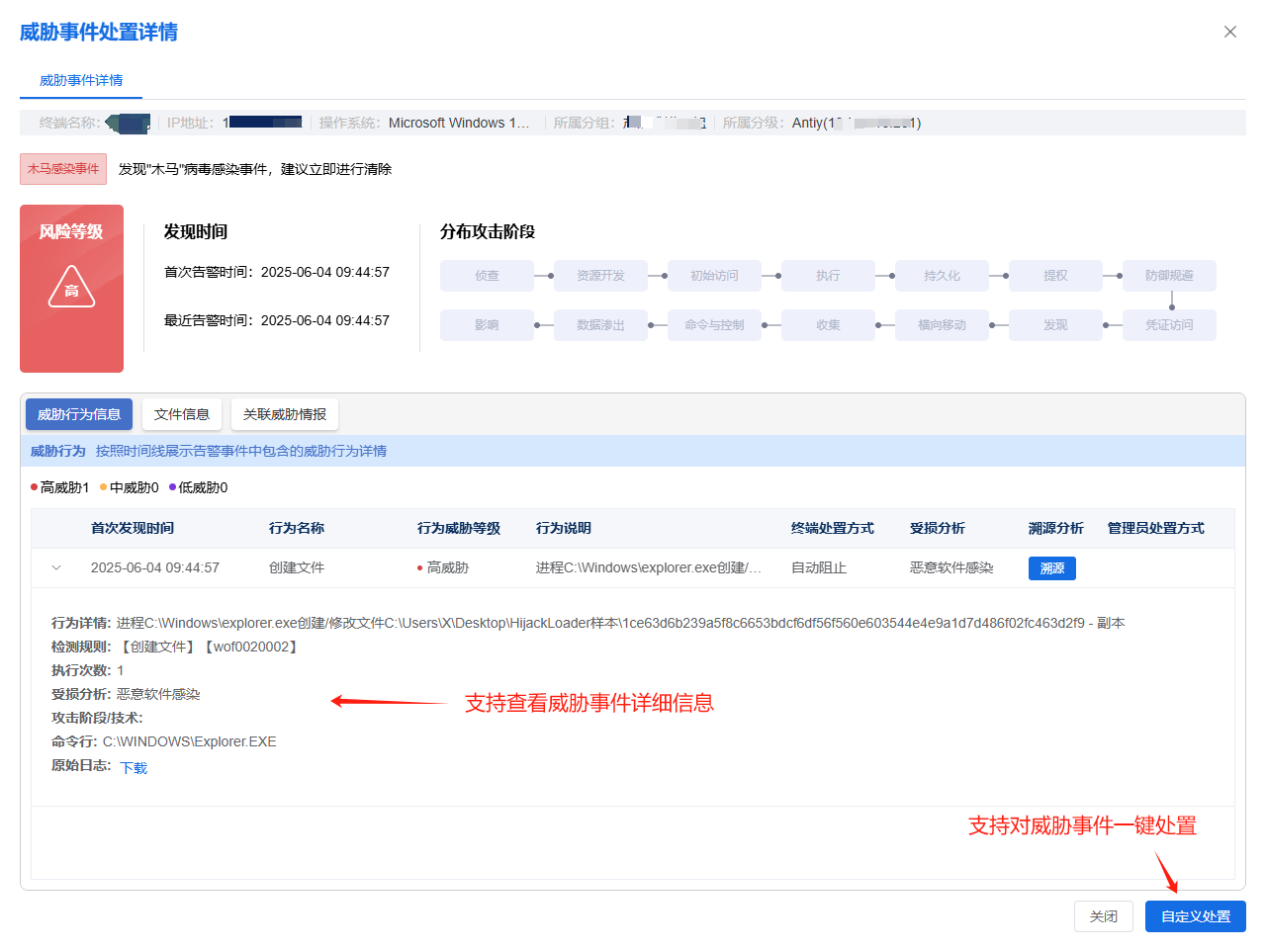Screen dimensions: 1266x952
Task: Select the 凭证访问 attack stage node
Action: coord(1169,325)
